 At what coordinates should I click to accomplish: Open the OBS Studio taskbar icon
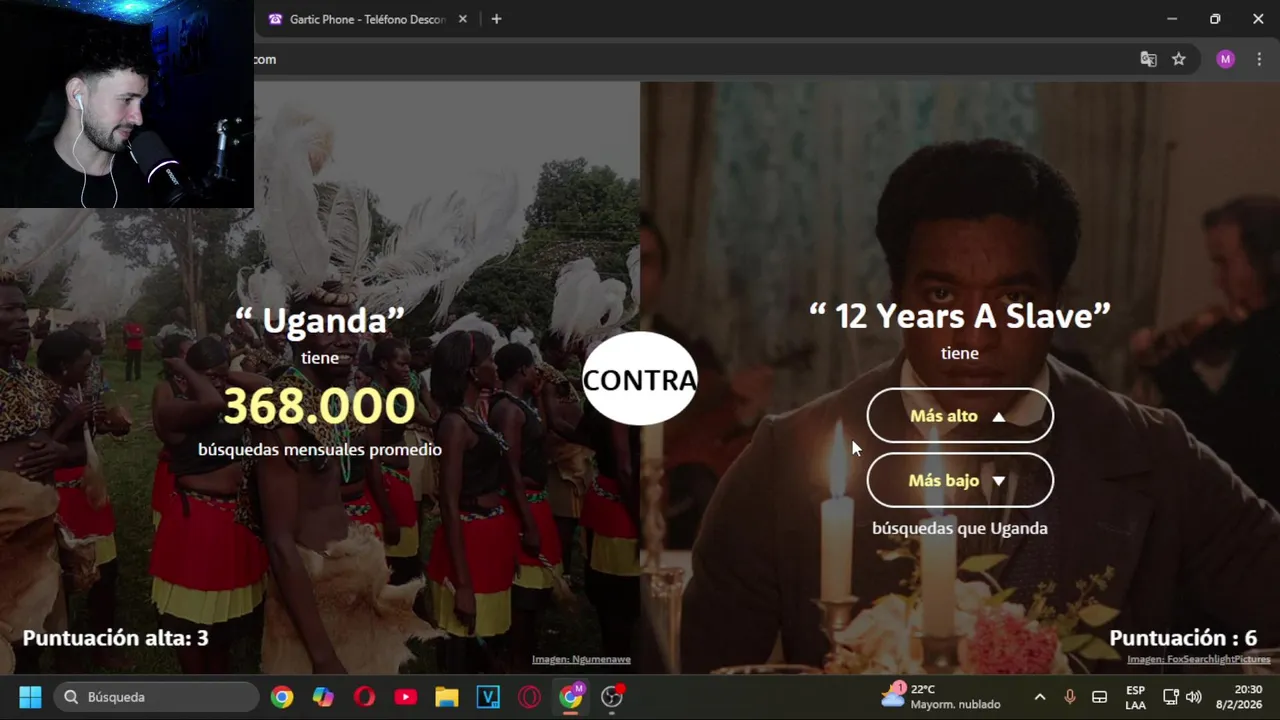[x=612, y=697]
